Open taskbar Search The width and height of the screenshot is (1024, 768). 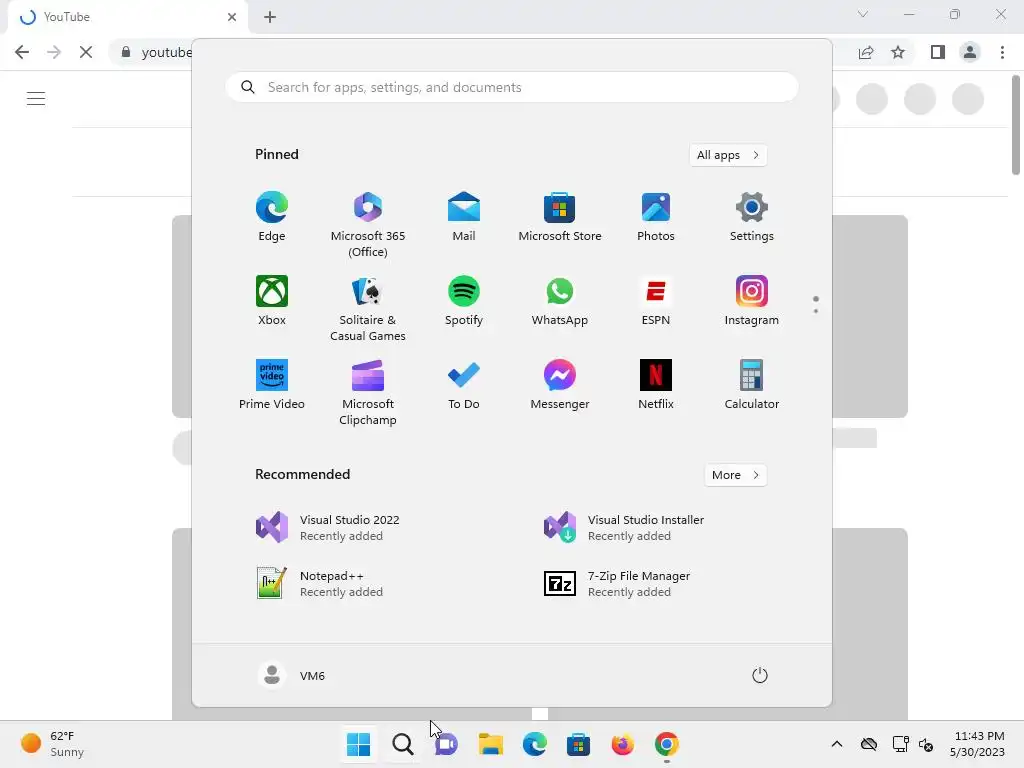(403, 744)
